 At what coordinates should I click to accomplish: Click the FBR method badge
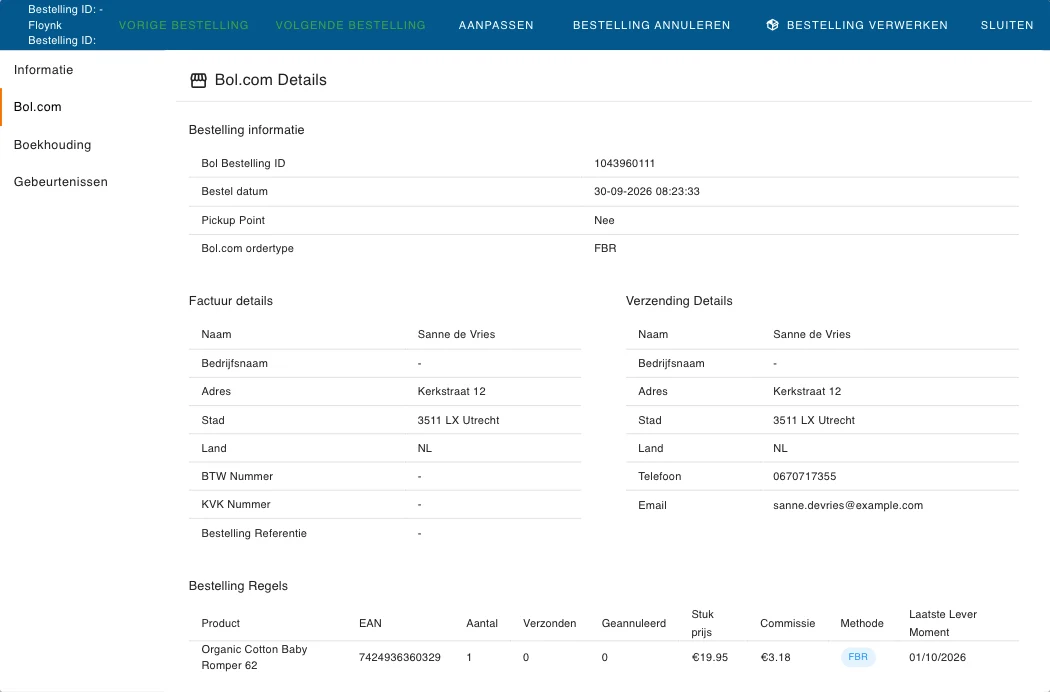click(x=858, y=657)
